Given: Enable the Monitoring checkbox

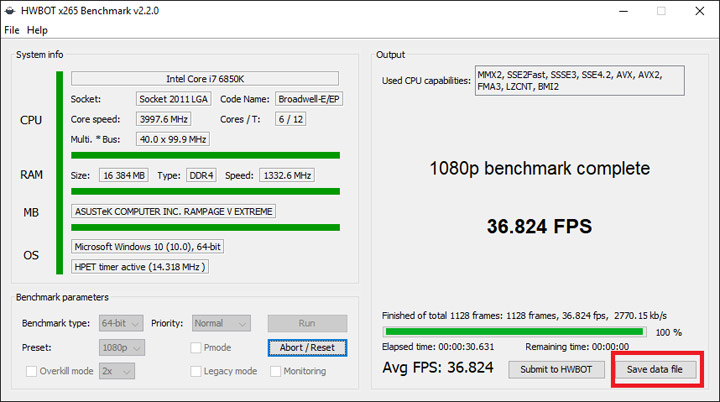Looking at the screenshot, I should tap(276, 371).
